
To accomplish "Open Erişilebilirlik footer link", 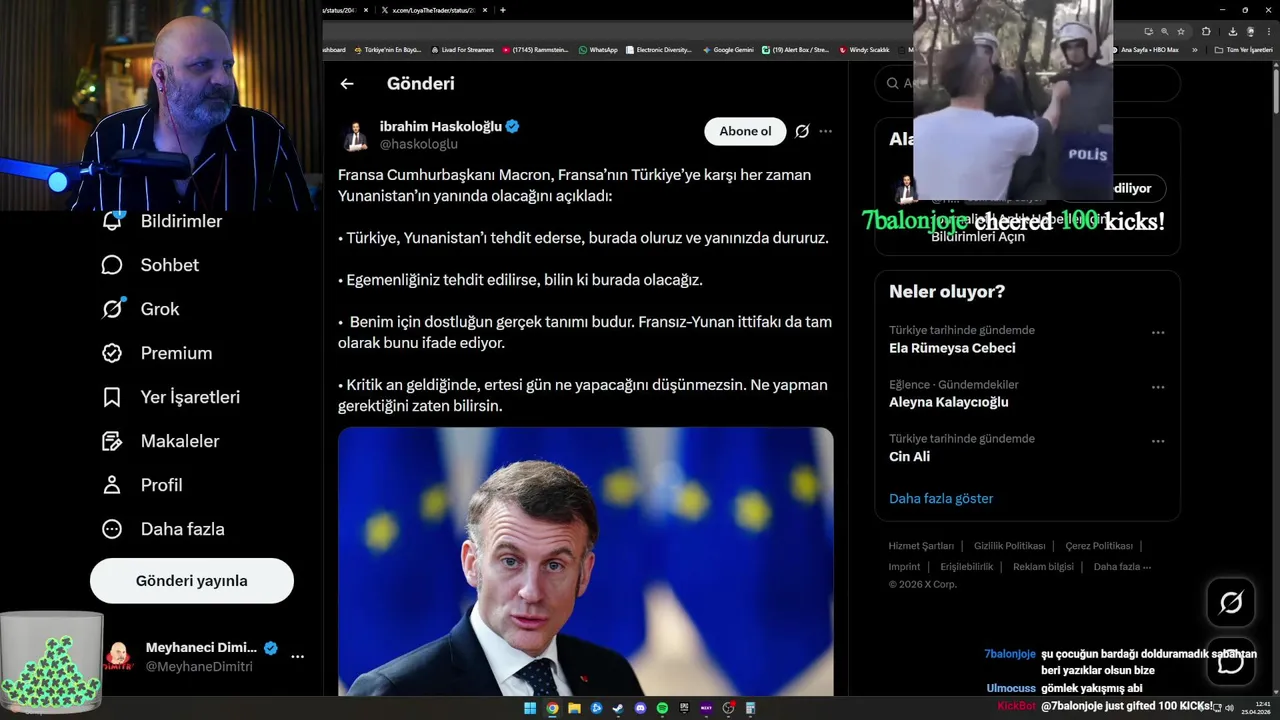I will 967,567.
